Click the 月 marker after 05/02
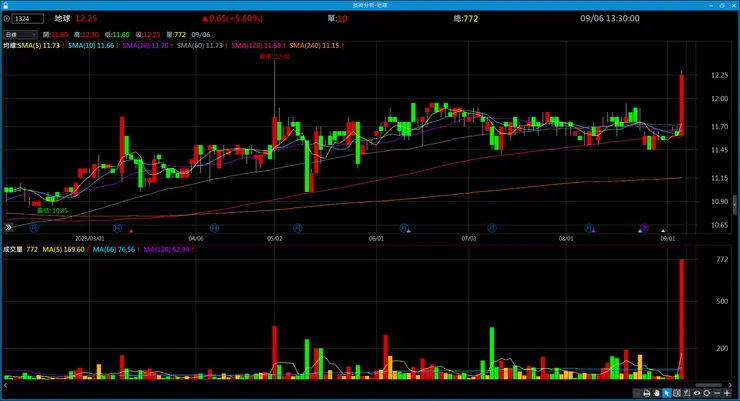Image resolution: width=740 pixels, height=401 pixels. tap(298, 228)
